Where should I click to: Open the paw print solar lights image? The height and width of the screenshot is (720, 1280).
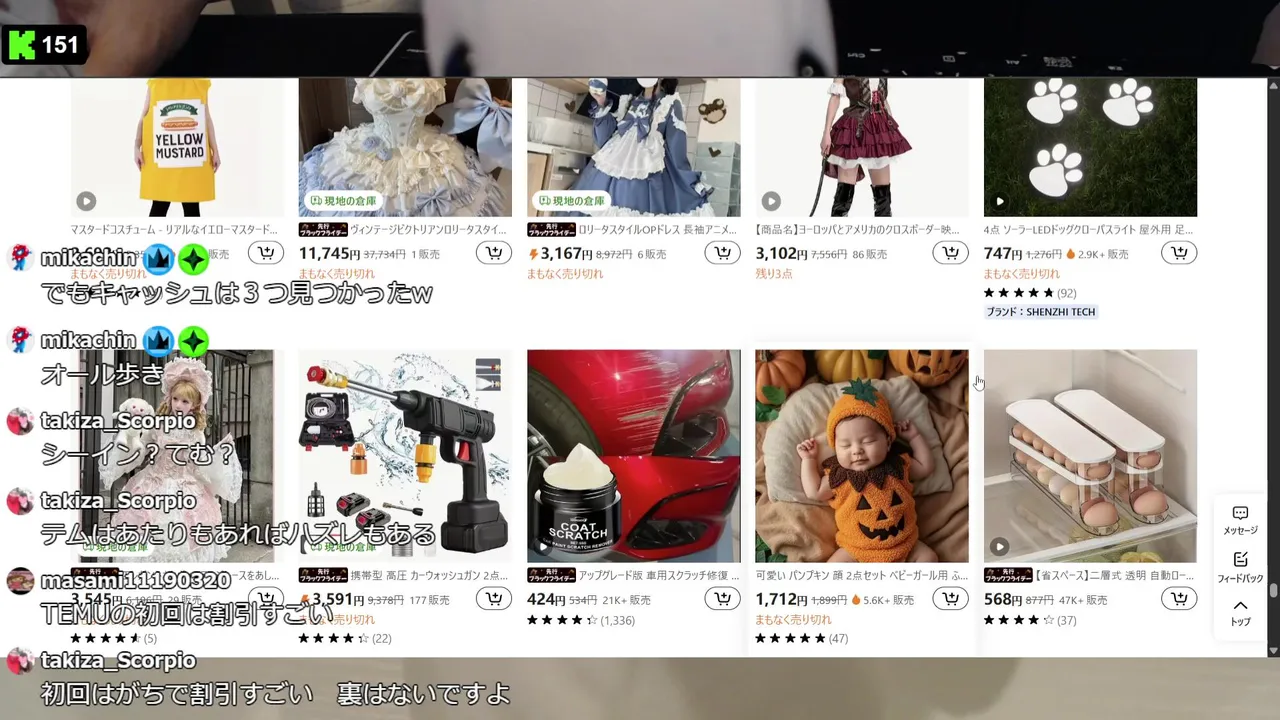1090,147
